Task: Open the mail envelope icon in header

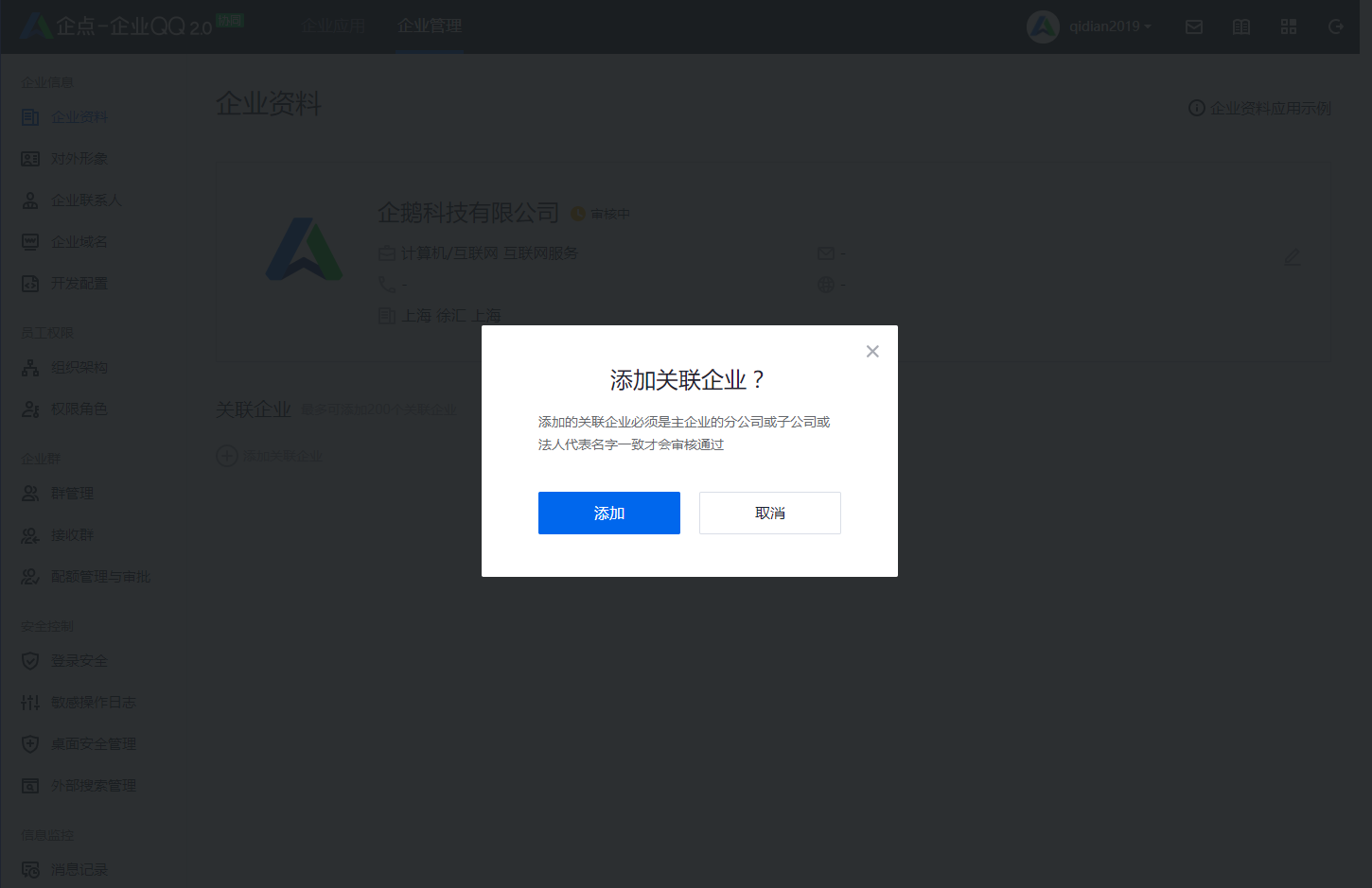Action: point(1194,26)
